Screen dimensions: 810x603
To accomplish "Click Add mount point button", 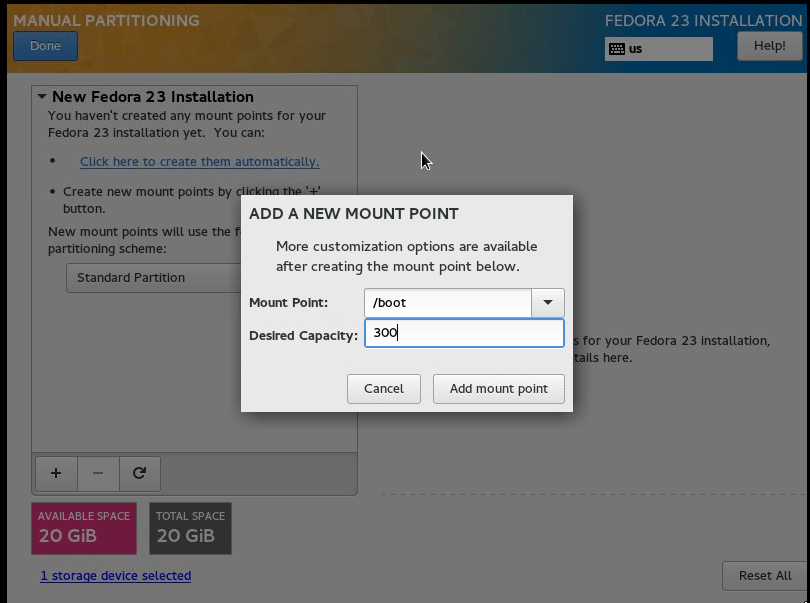I will pos(499,389).
